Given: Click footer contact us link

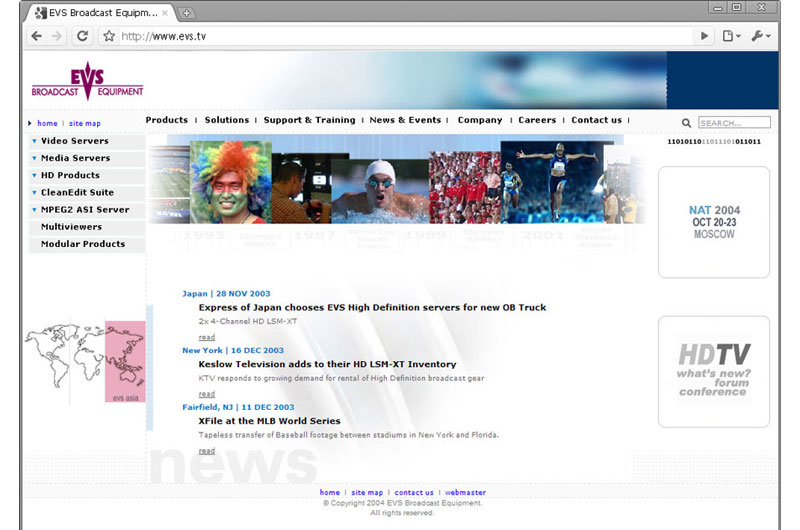Looking at the screenshot, I should [x=414, y=492].
